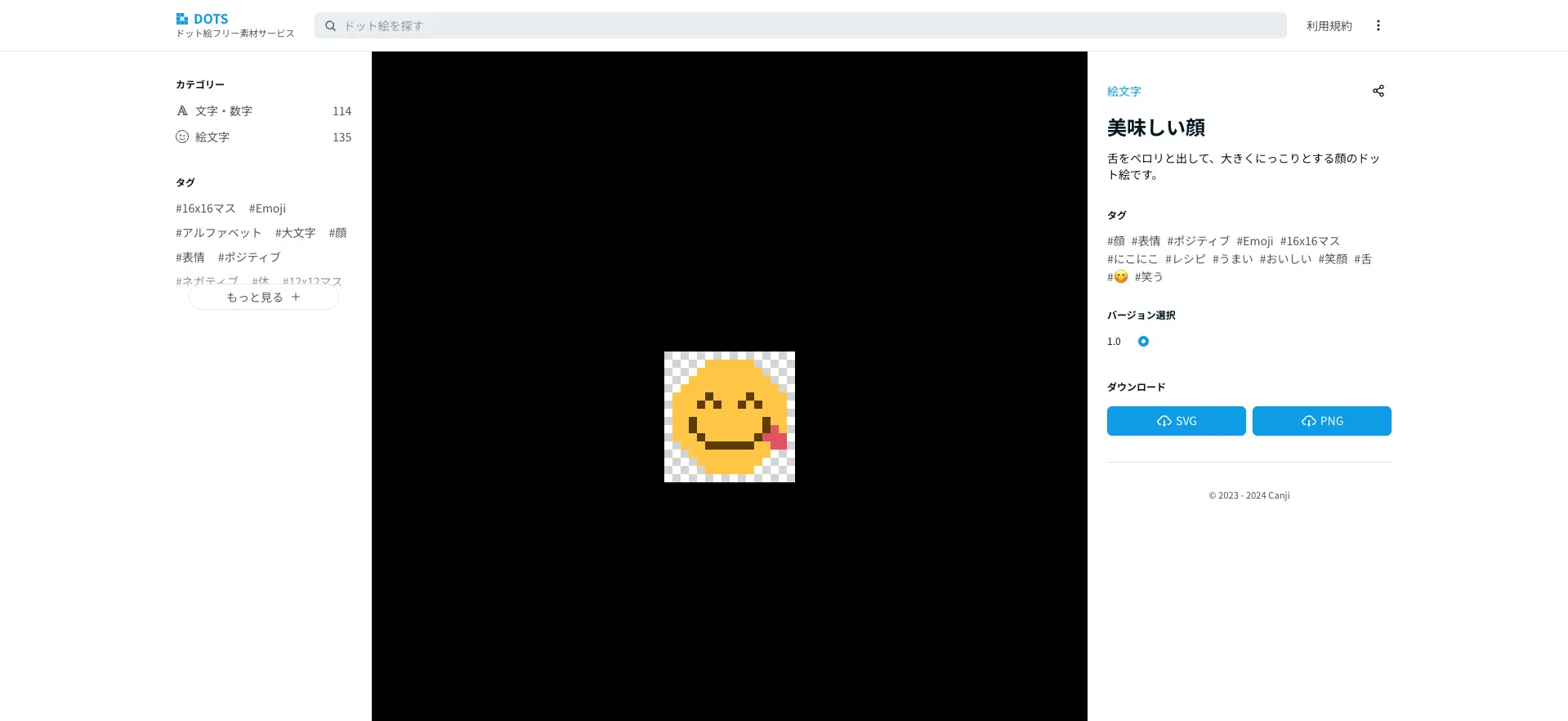This screenshot has height=721, width=1568.
Task: Click the #おいしい tag
Action: pos(1285,259)
